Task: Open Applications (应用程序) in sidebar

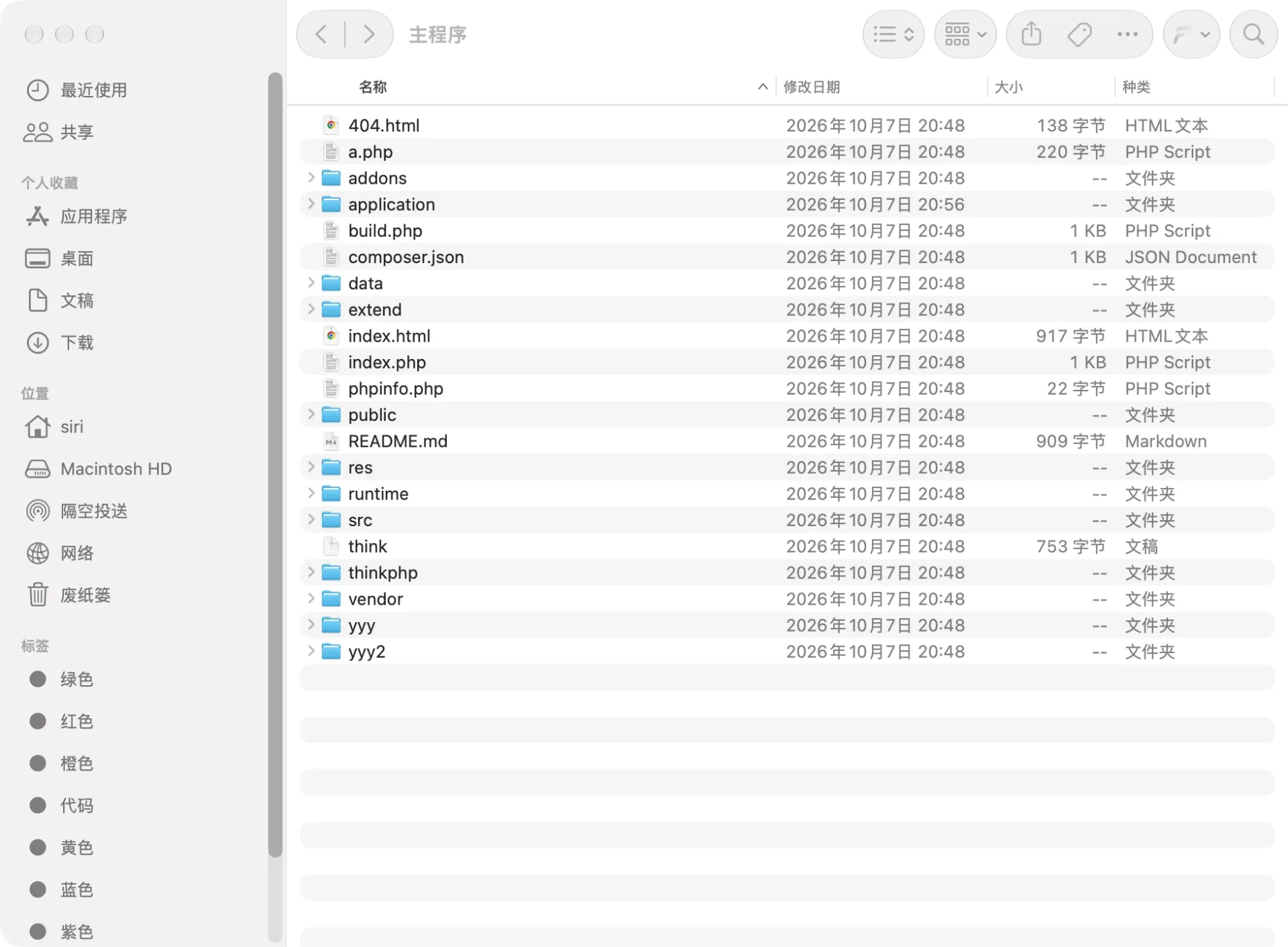Action: coord(76,216)
